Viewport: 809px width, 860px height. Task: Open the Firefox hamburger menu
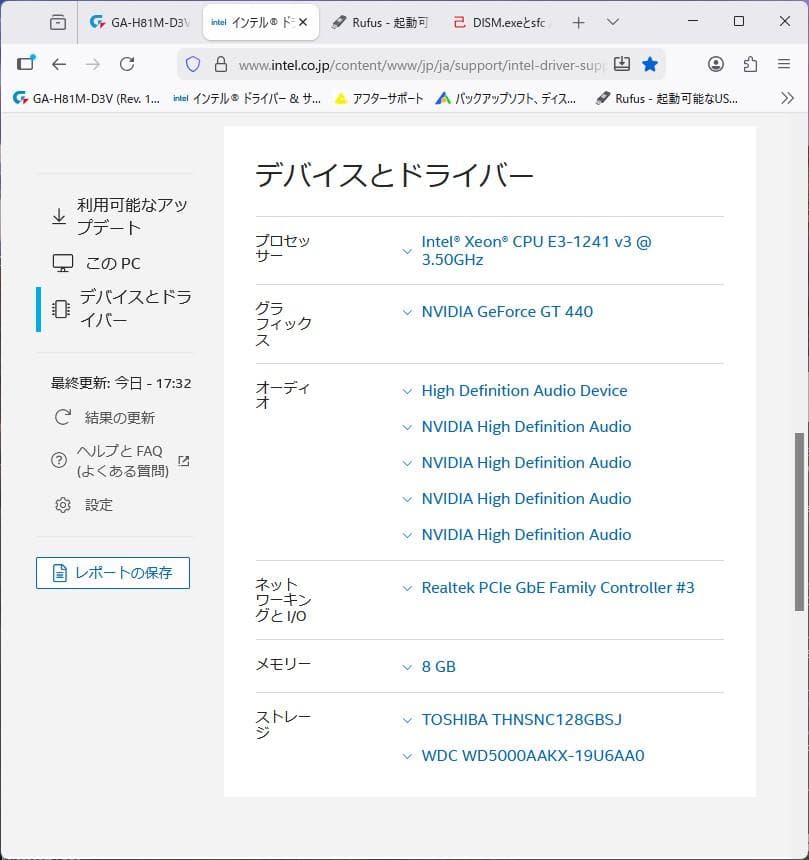pyautogui.click(x=784, y=64)
